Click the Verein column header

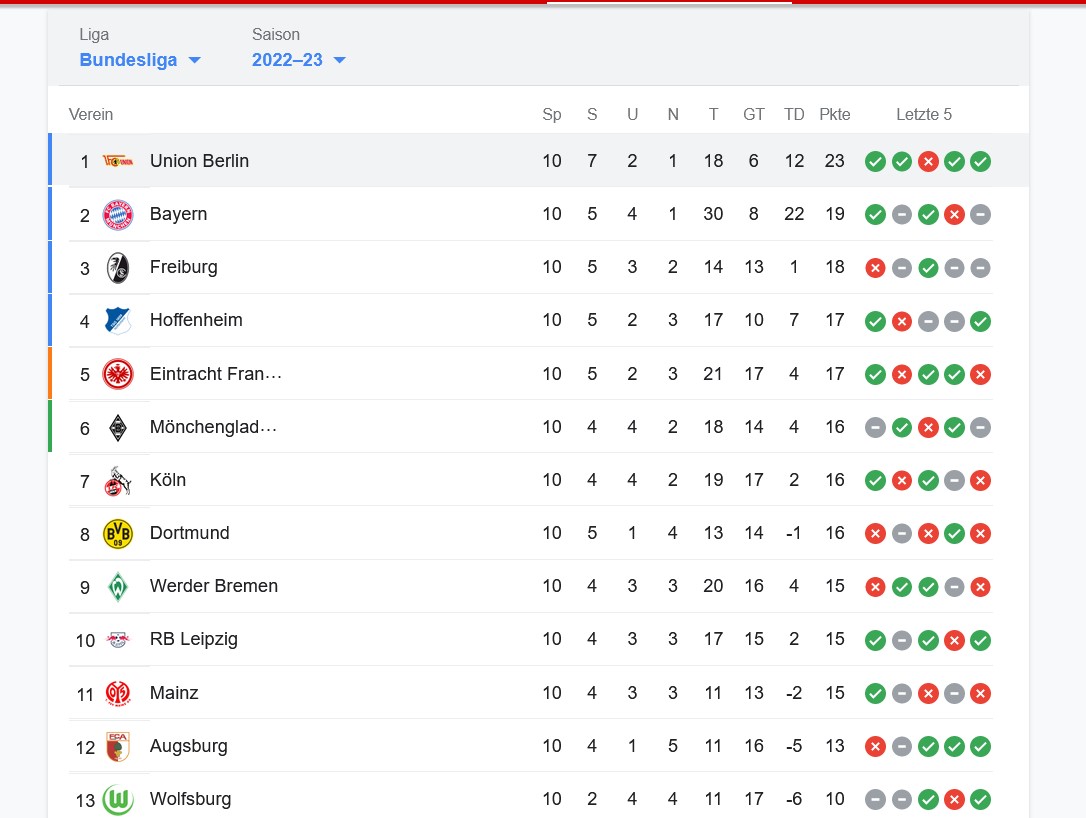point(91,114)
